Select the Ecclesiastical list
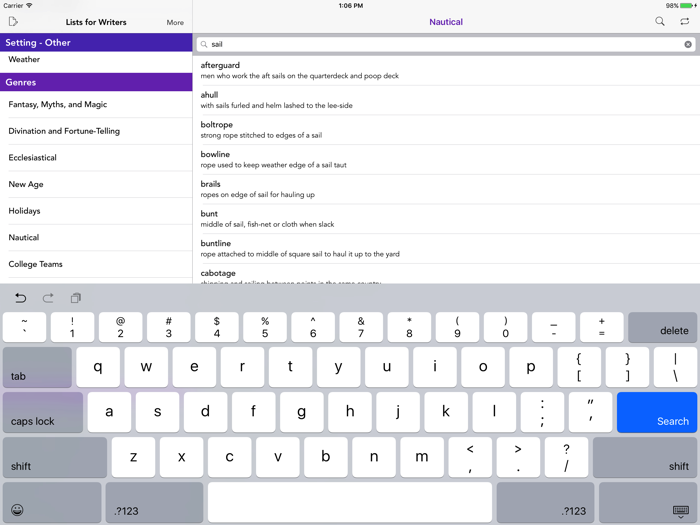The image size is (700, 525). pyautogui.click(x=96, y=158)
